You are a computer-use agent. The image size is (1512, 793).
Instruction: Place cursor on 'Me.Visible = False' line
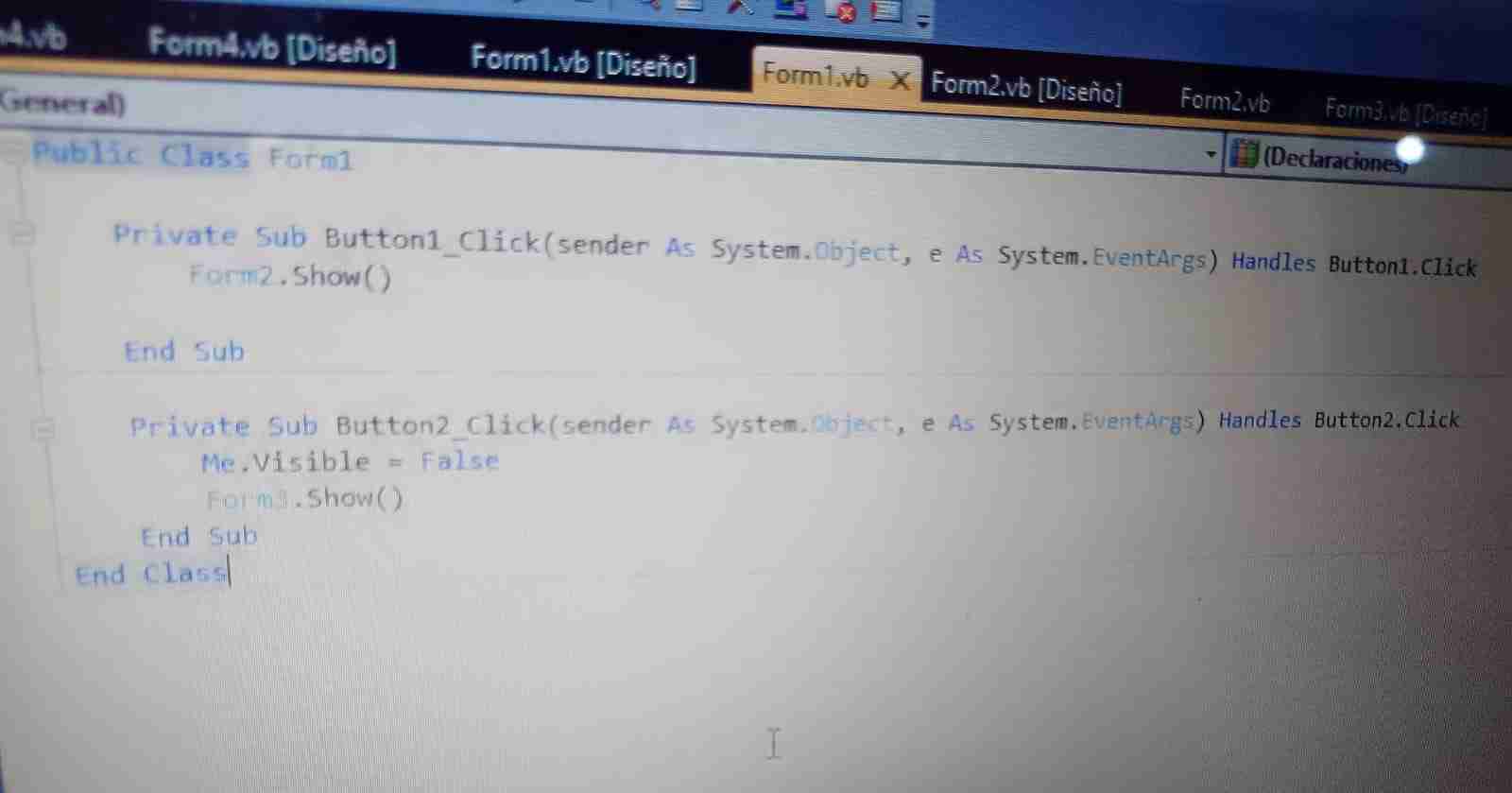click(x=350, y=462)
